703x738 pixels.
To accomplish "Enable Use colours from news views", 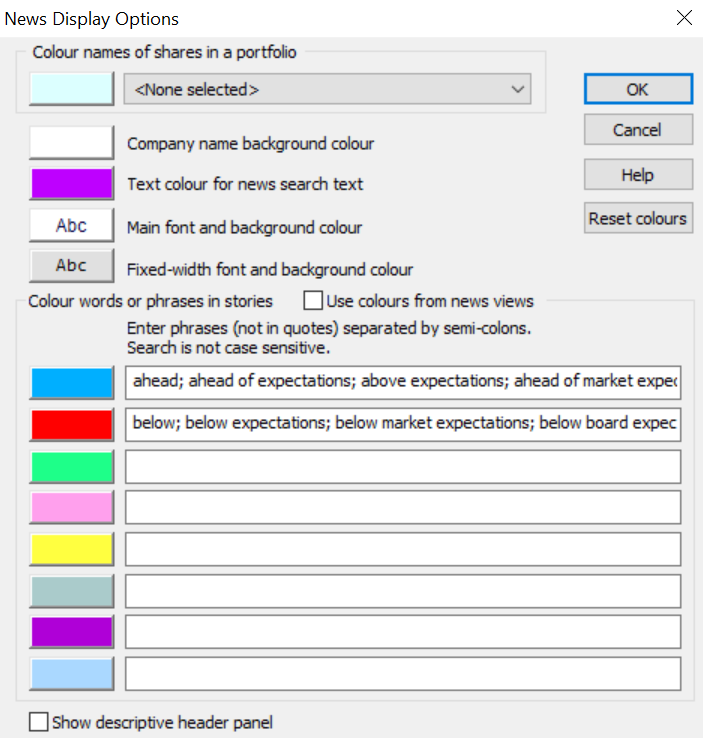I will pos(313,300).
